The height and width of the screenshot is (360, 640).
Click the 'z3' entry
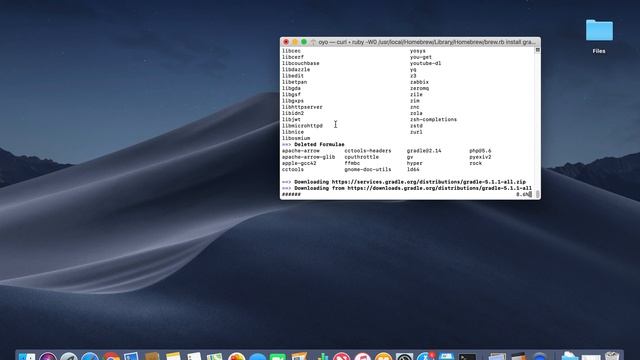[x=413, y=76]
